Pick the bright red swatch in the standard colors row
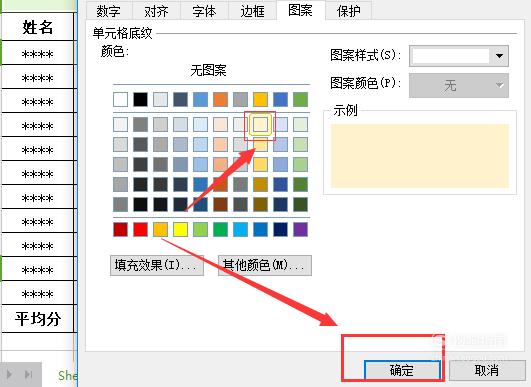531x387 pixels. tap(141, 229)
